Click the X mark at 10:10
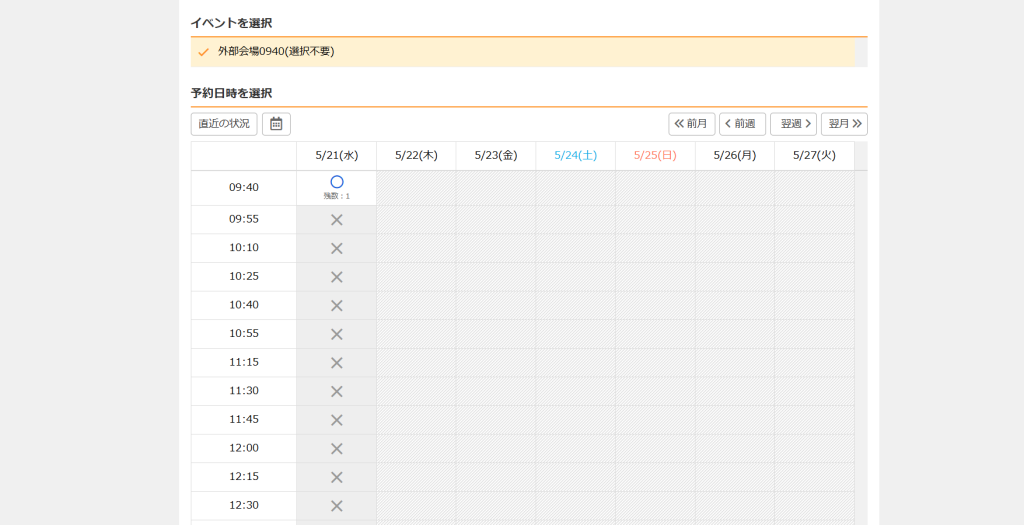 click(337, 248)
